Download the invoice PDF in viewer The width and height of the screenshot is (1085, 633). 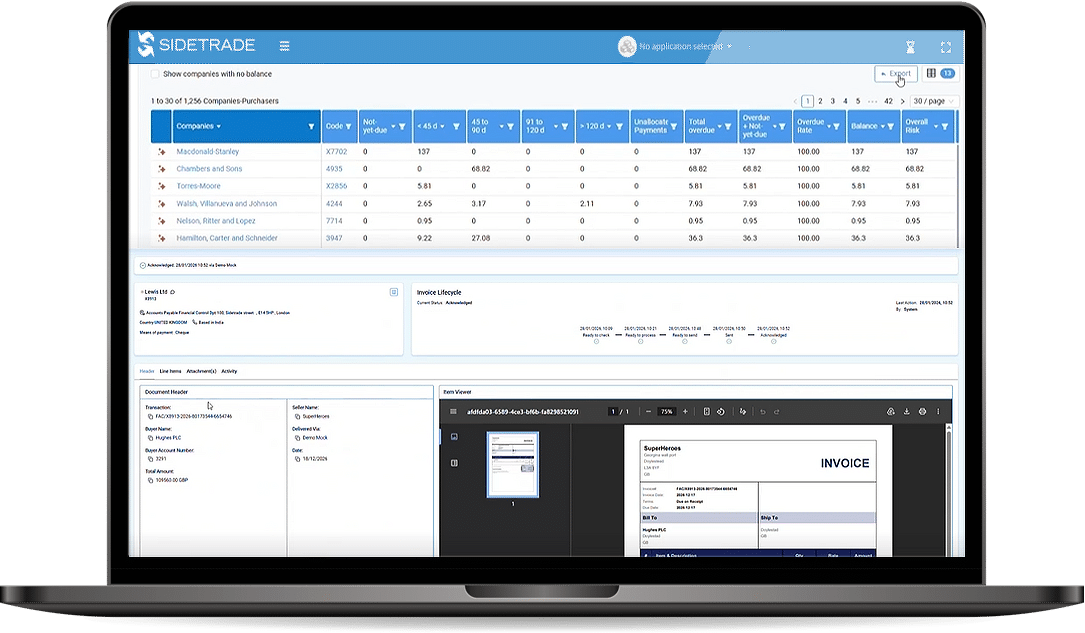click(905, 411)
